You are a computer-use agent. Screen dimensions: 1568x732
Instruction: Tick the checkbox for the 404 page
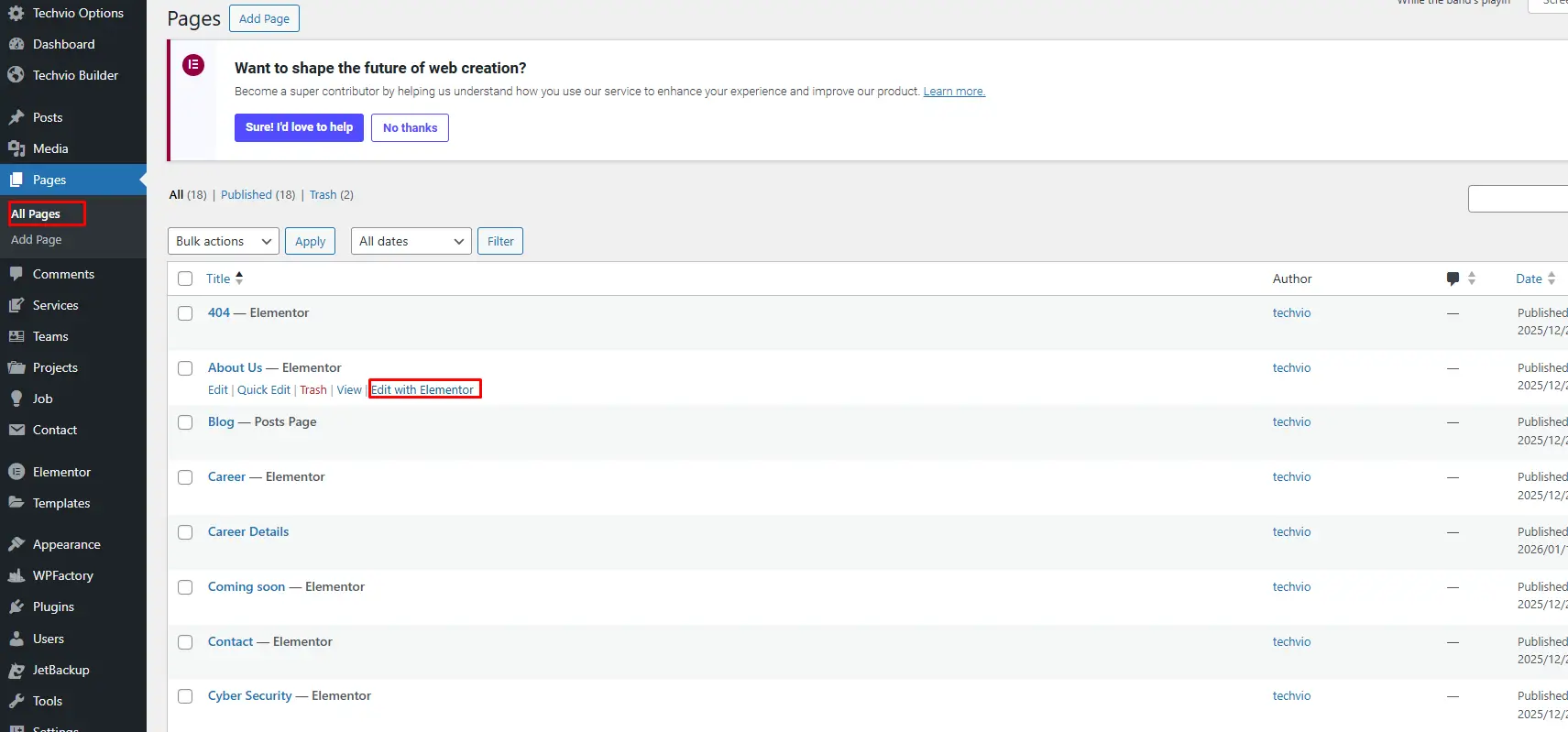pyautogui.click(x=185, y=313)
